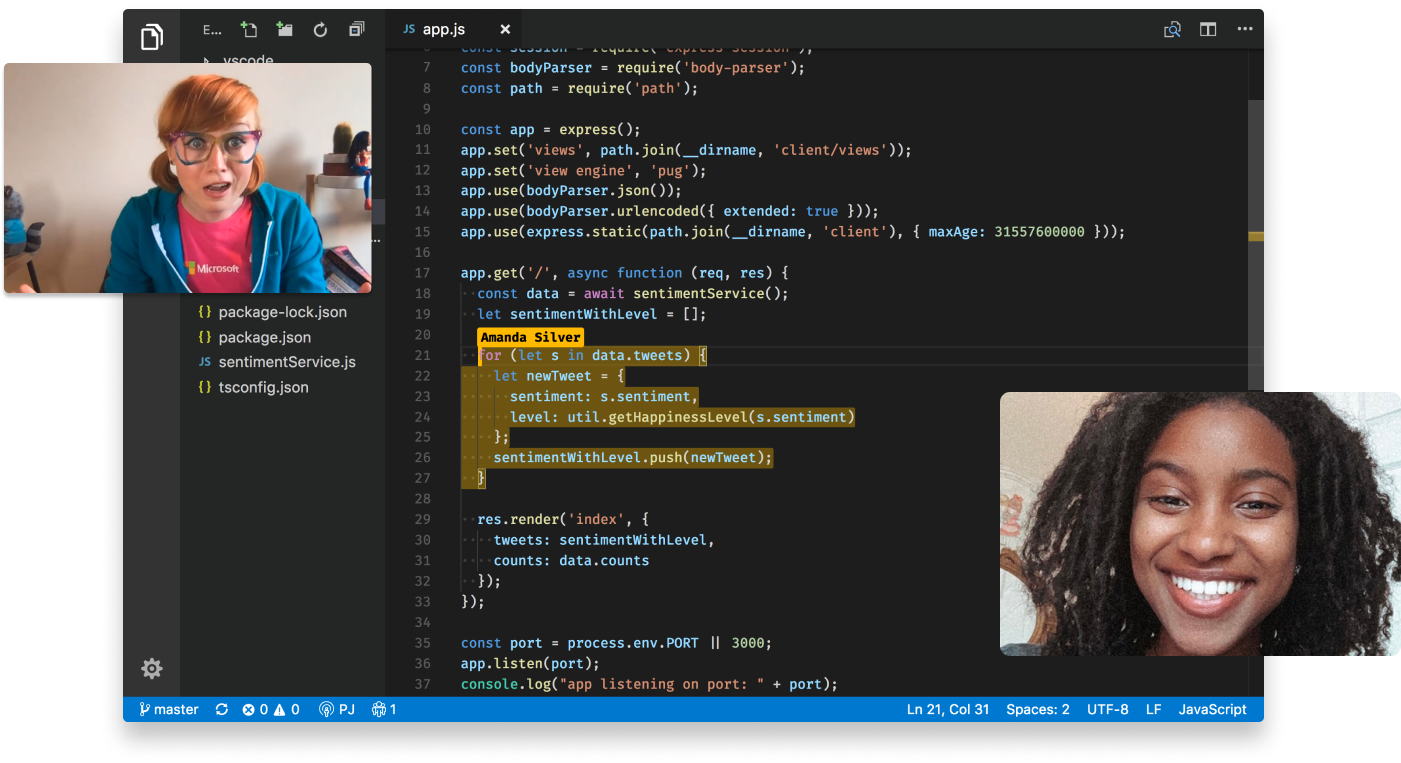Open sentimentService.js in Explorer
Screen dimensions: 1401x763
point(277,362)
